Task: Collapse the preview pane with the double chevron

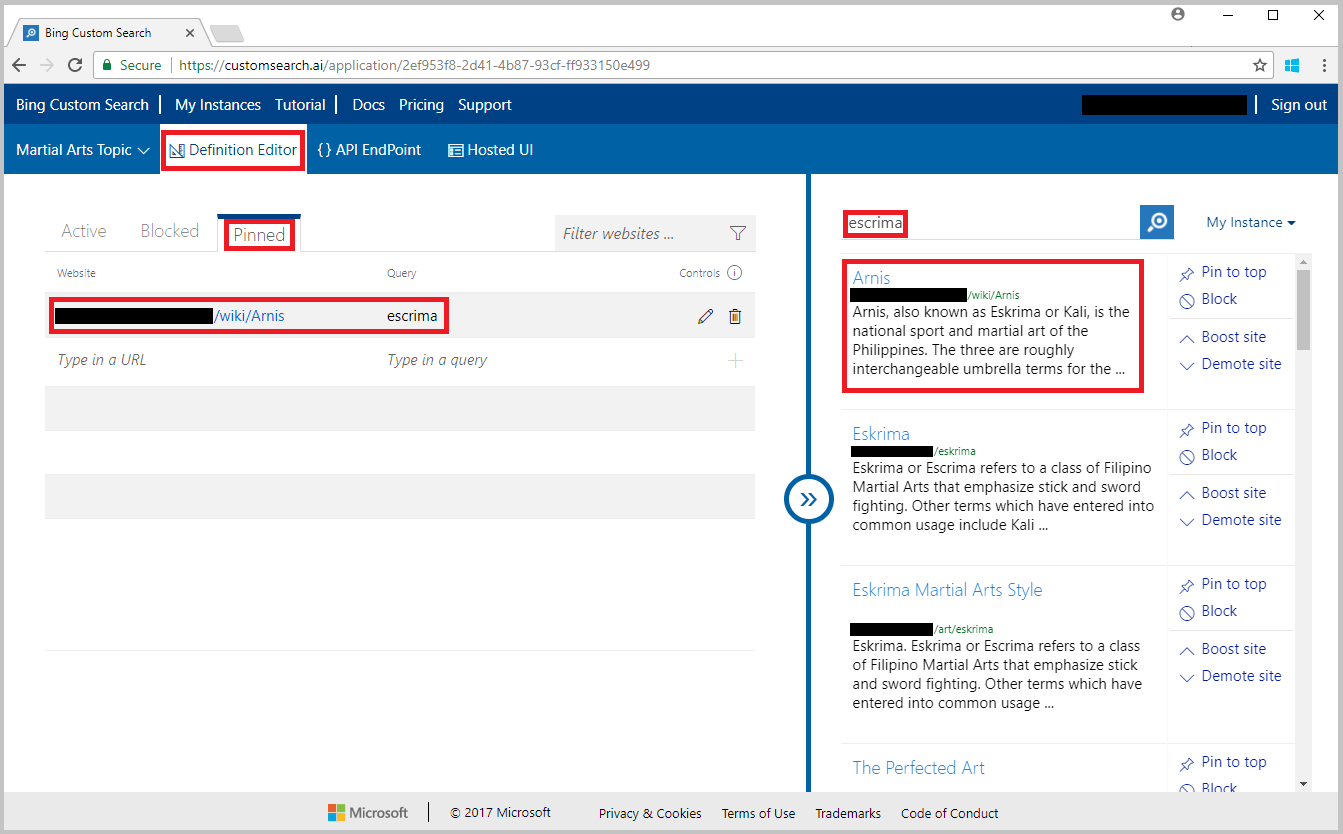Action: pyautogui.click(x=809, y=499)
